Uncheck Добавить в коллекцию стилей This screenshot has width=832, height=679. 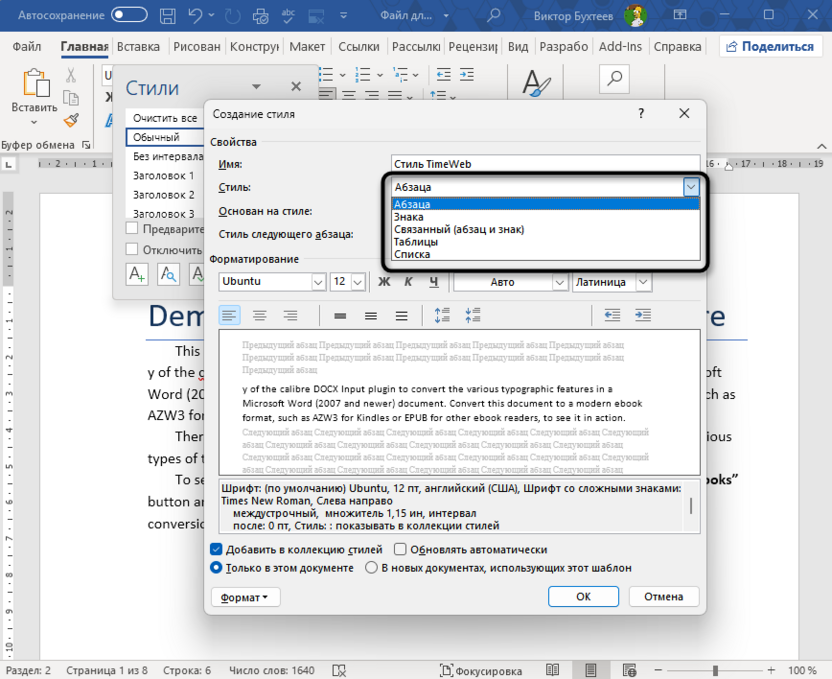pyautogui.click(x=214, y=548)
